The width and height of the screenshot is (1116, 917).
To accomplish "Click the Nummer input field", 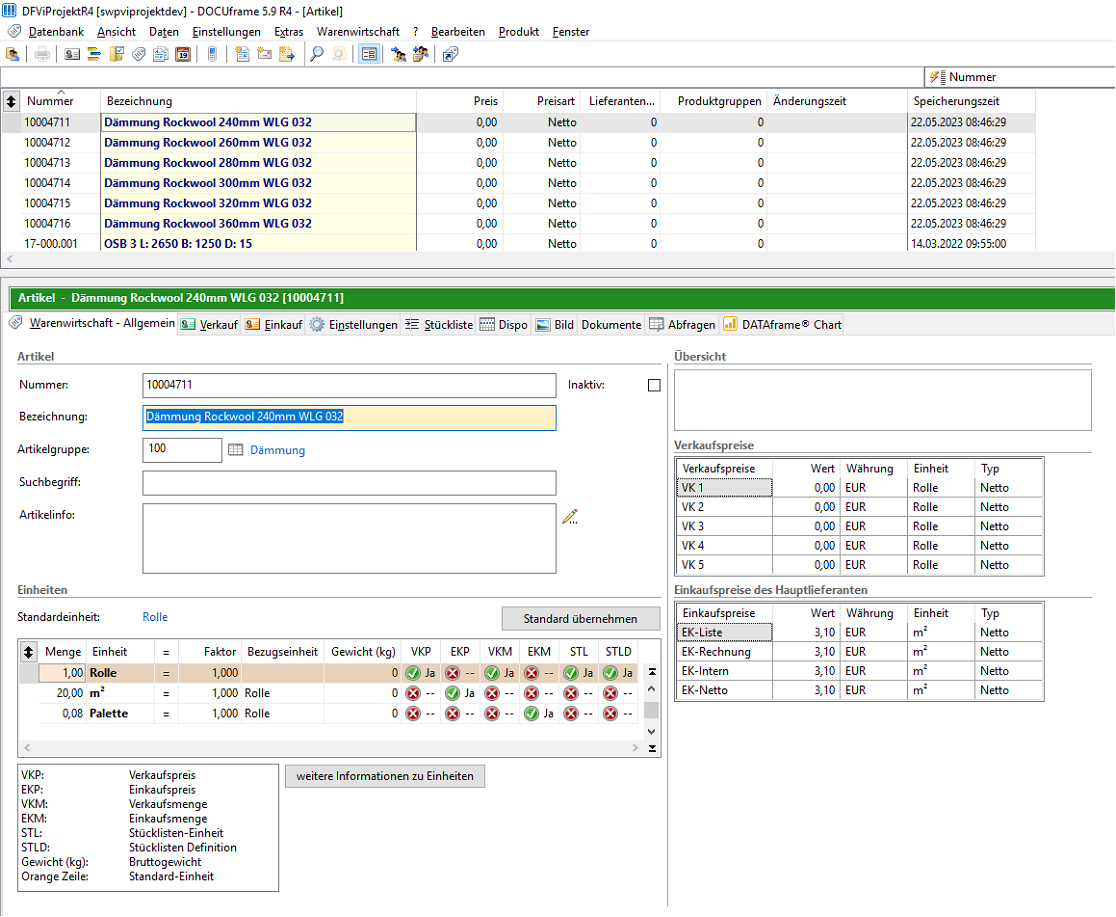I will pos(349,385).
